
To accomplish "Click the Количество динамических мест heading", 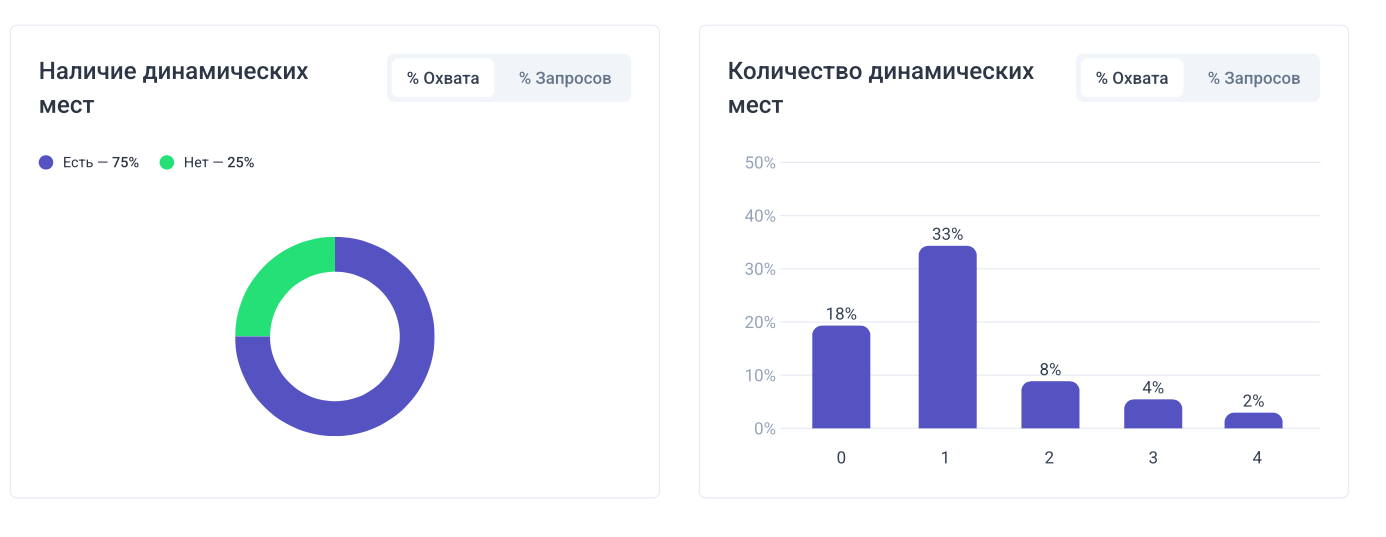I will (880, 88).
